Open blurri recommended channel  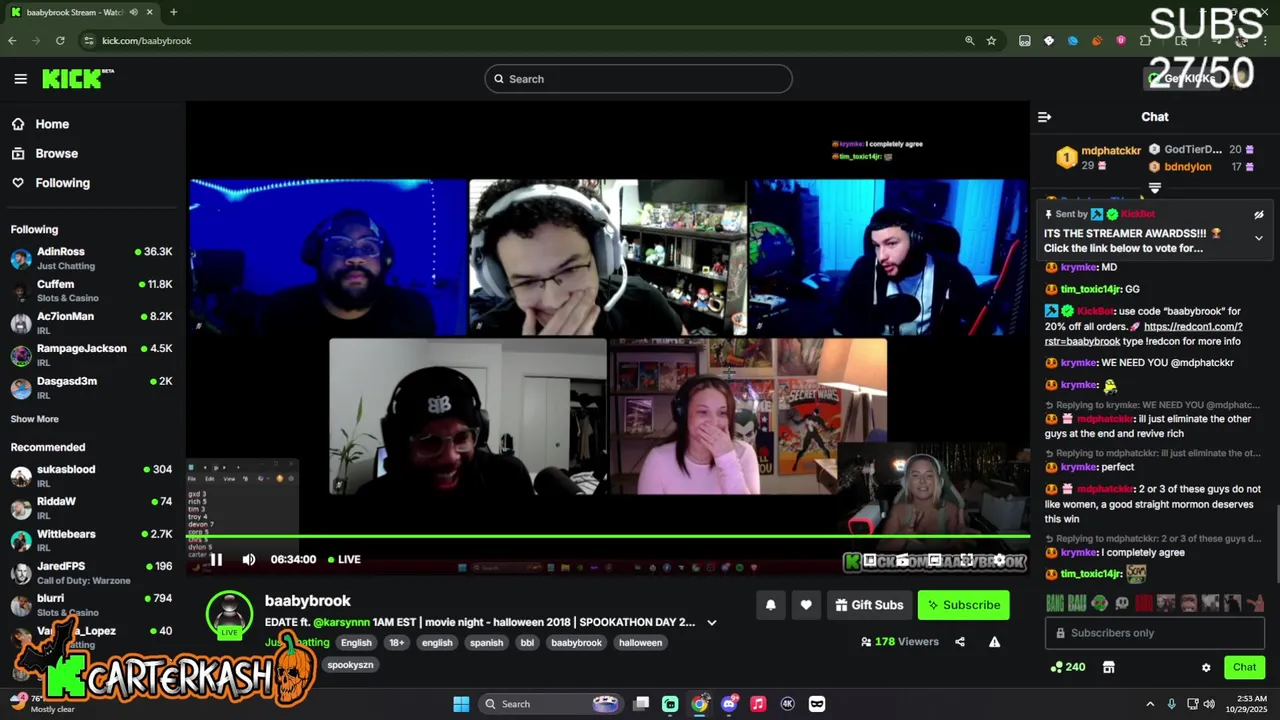tap(92, 604)
